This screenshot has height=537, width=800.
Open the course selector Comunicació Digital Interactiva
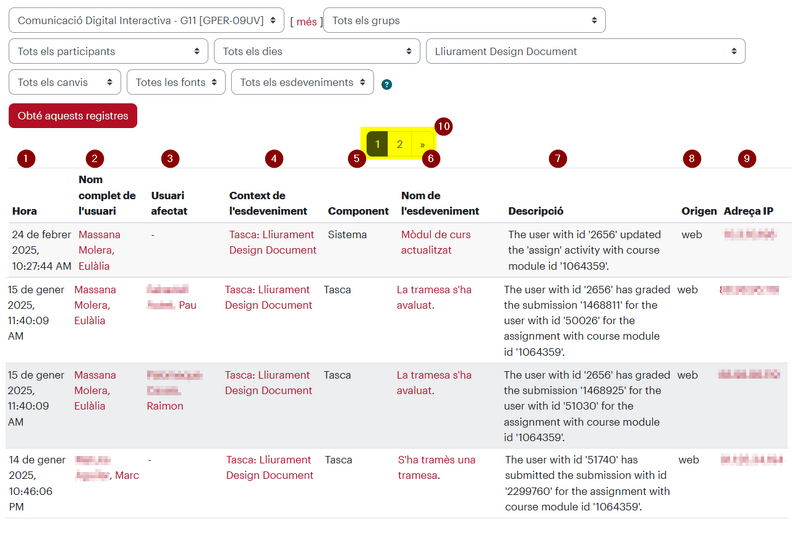[x=146, y=20]
